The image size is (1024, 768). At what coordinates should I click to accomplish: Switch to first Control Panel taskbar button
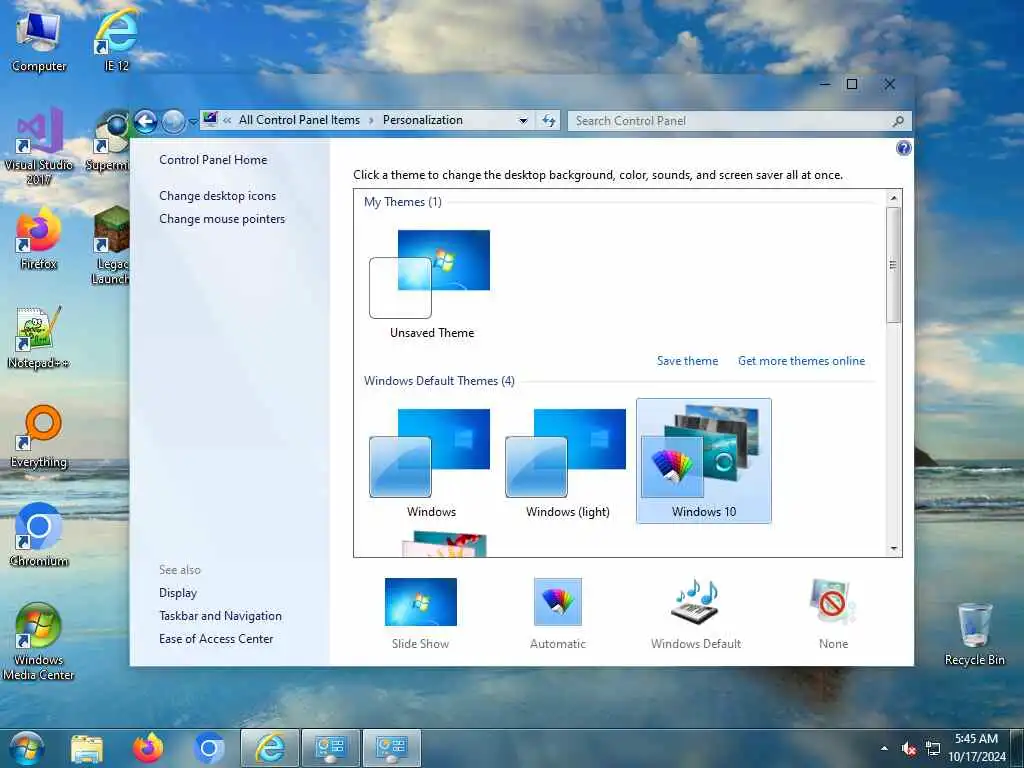pos(330,748)
